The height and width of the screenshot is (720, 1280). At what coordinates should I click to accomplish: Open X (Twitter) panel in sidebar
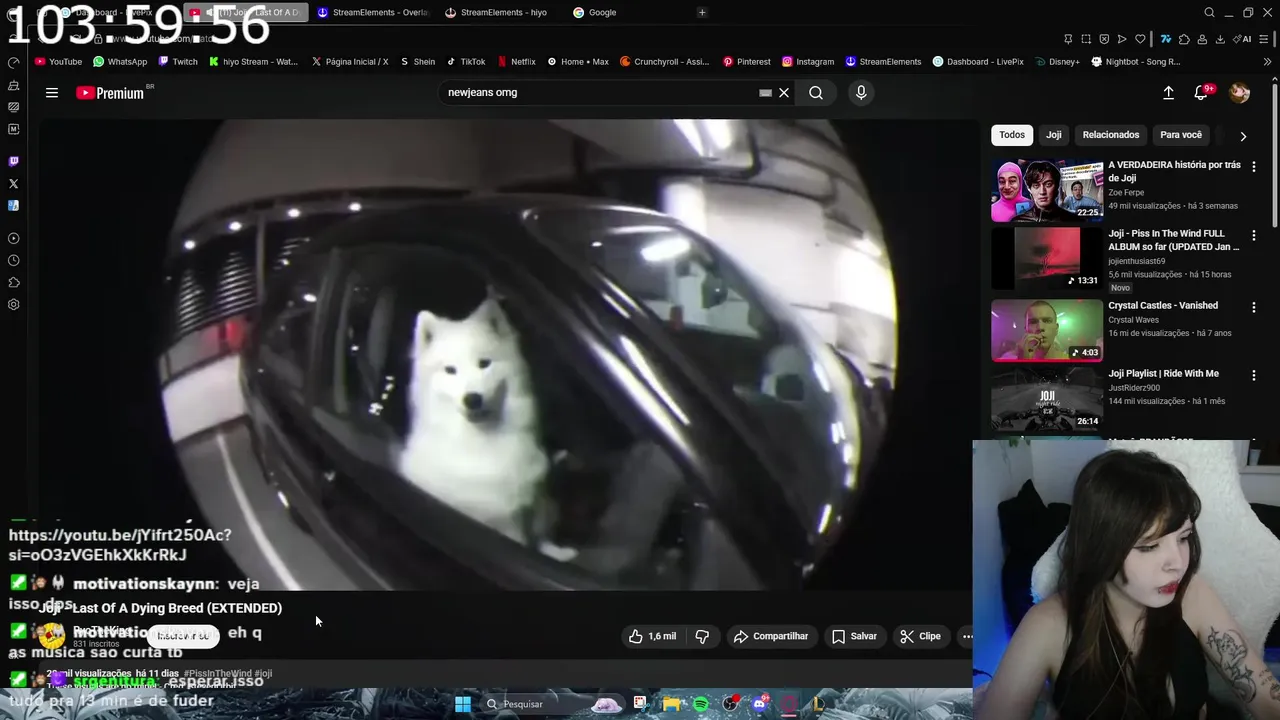[x=13, y=183]
